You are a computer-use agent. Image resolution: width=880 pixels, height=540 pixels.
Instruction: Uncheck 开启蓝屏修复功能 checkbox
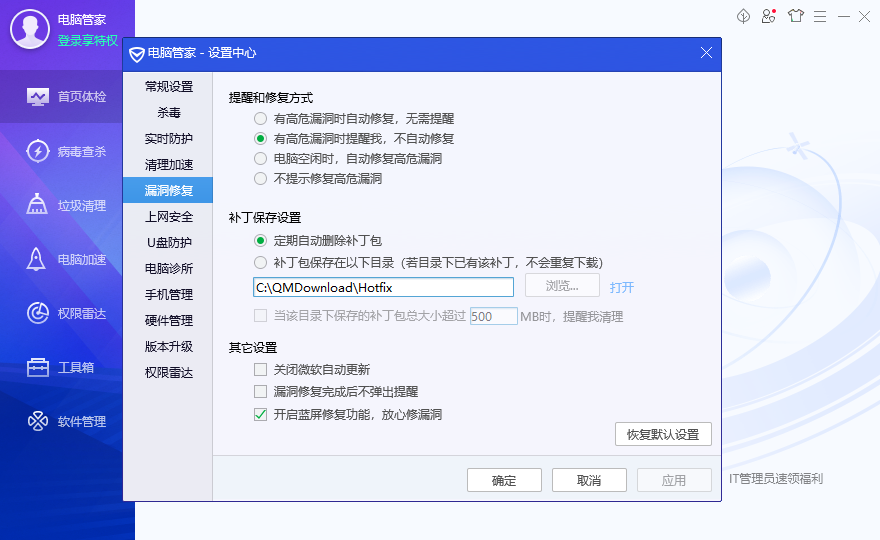(260, 414)
